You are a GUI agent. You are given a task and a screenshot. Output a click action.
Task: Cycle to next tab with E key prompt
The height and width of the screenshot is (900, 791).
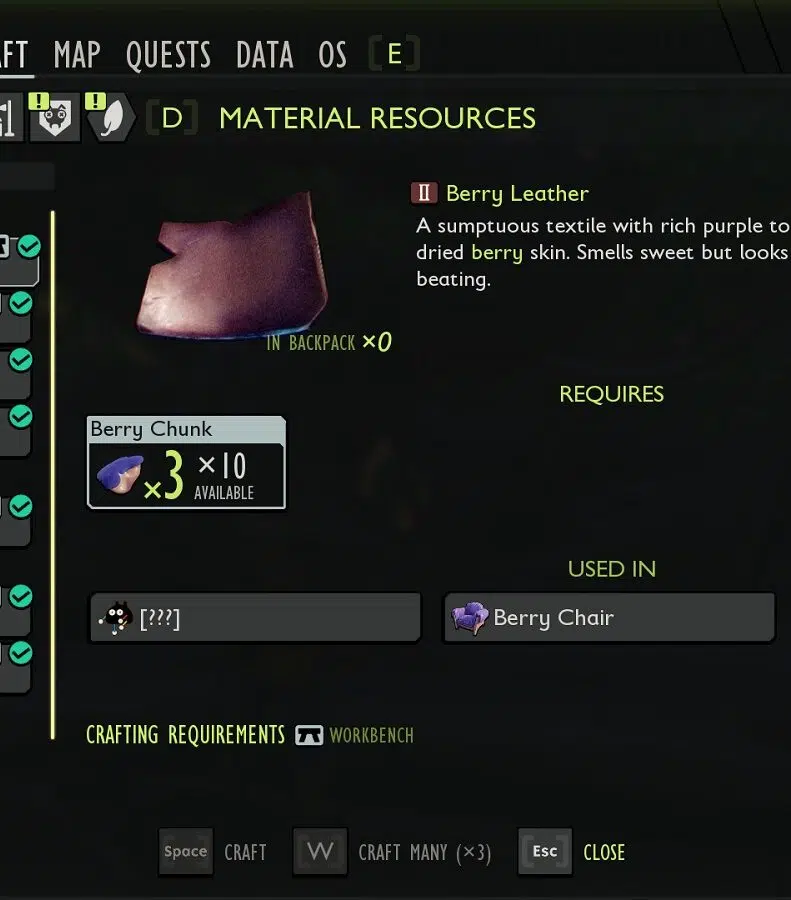pos(394,54)
